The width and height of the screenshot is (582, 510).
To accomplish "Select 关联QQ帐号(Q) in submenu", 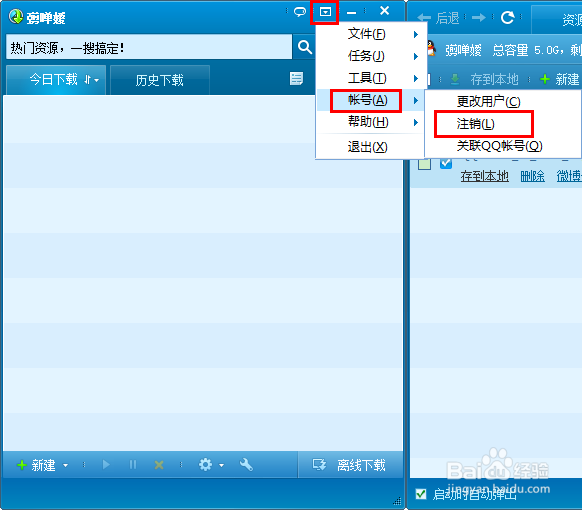I will (500, 146).
